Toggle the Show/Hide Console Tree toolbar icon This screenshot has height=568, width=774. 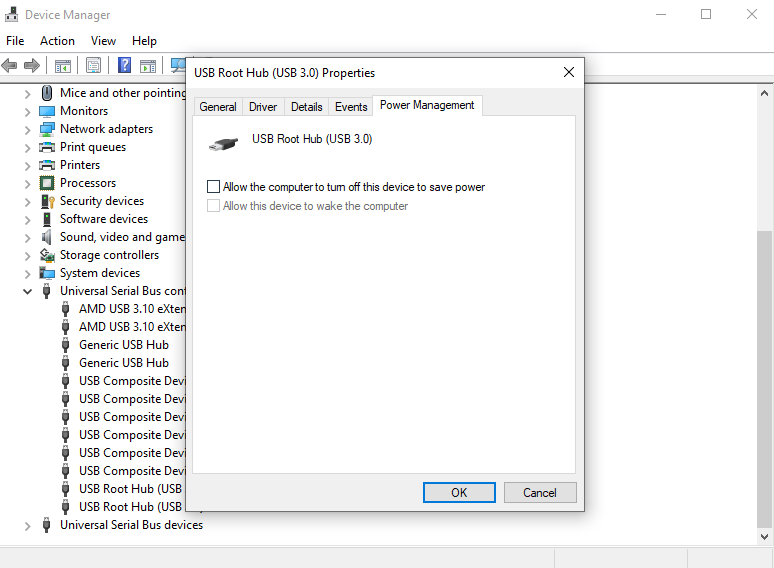(x=63, y=65)
